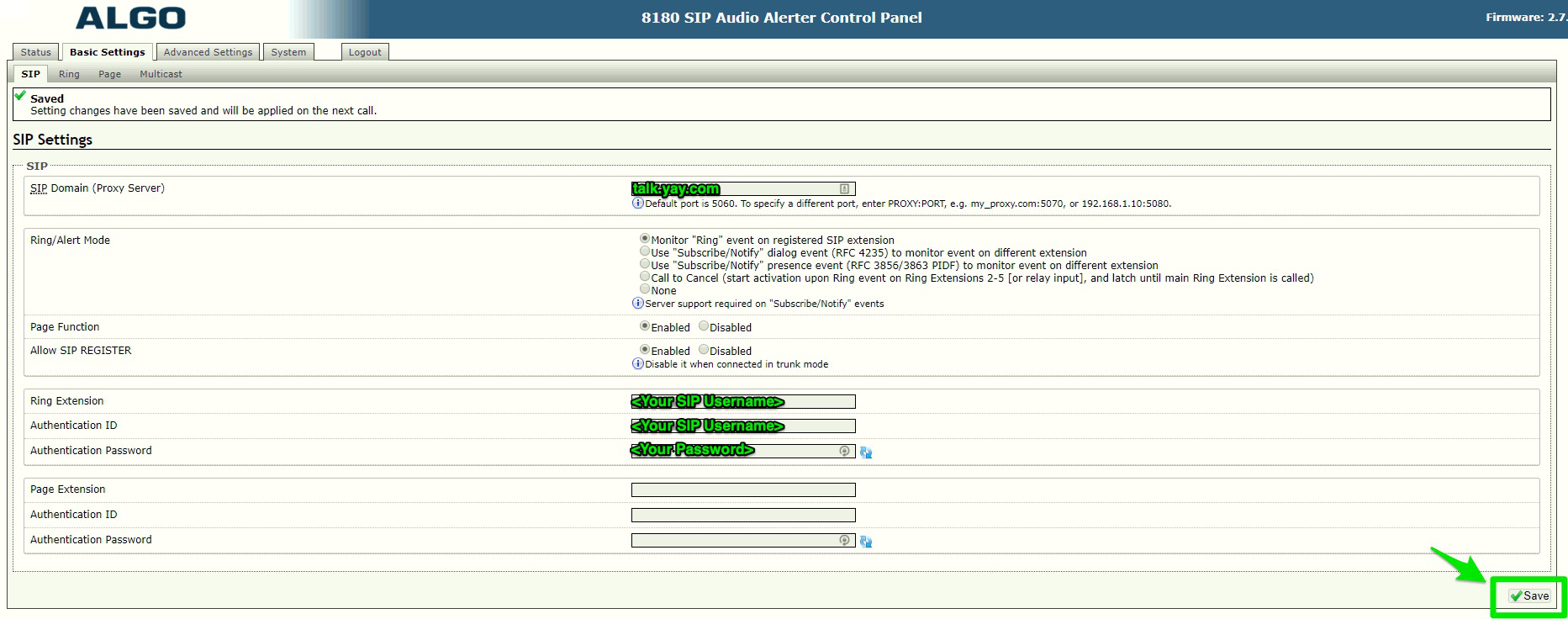Click the Authentication Password field under Page Extension
The height and width of the screenshot is (619, 1568).
(743, 540)
